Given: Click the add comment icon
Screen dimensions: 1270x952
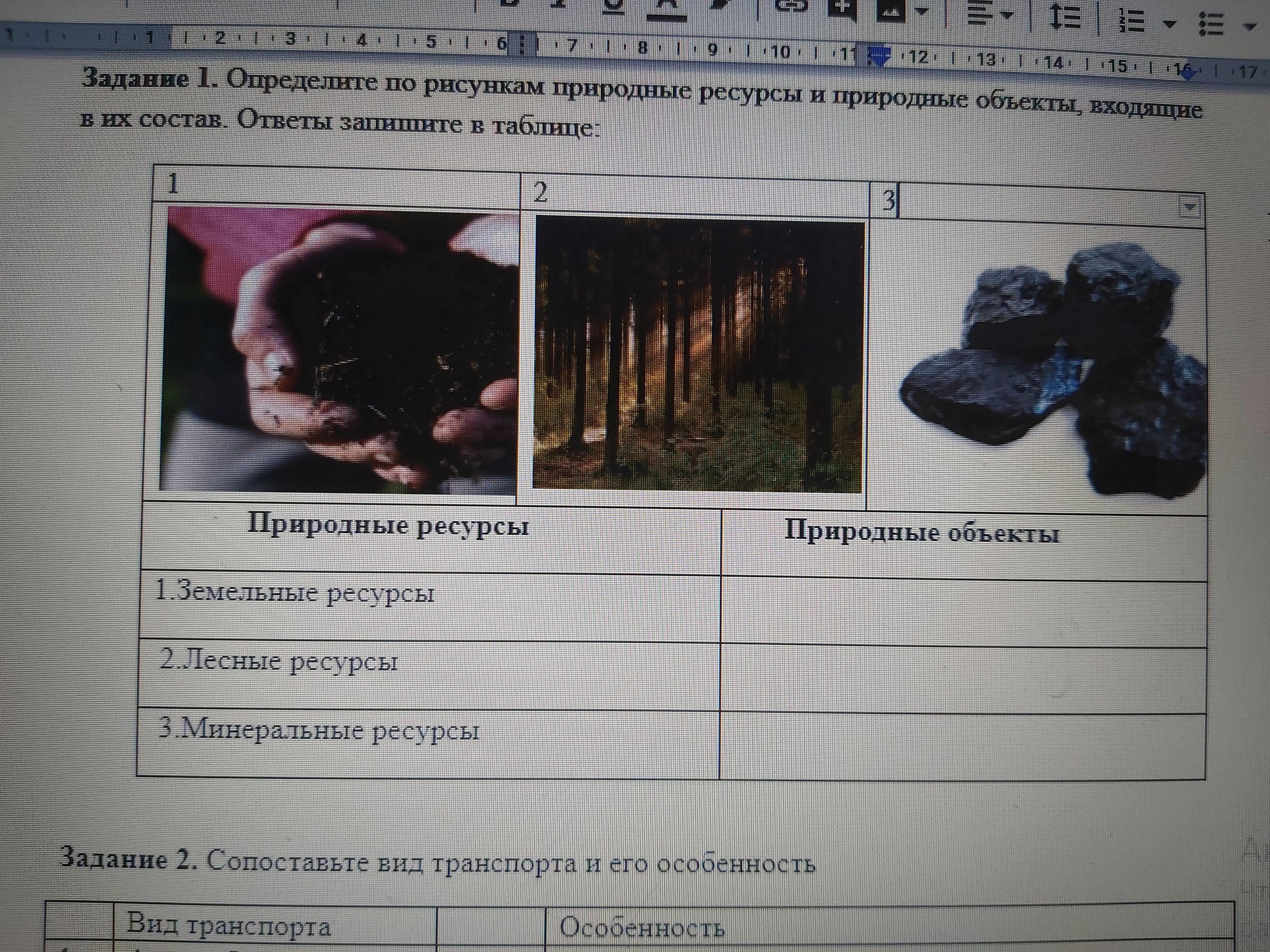Looking at the screenshot, I should pos(842,8).
